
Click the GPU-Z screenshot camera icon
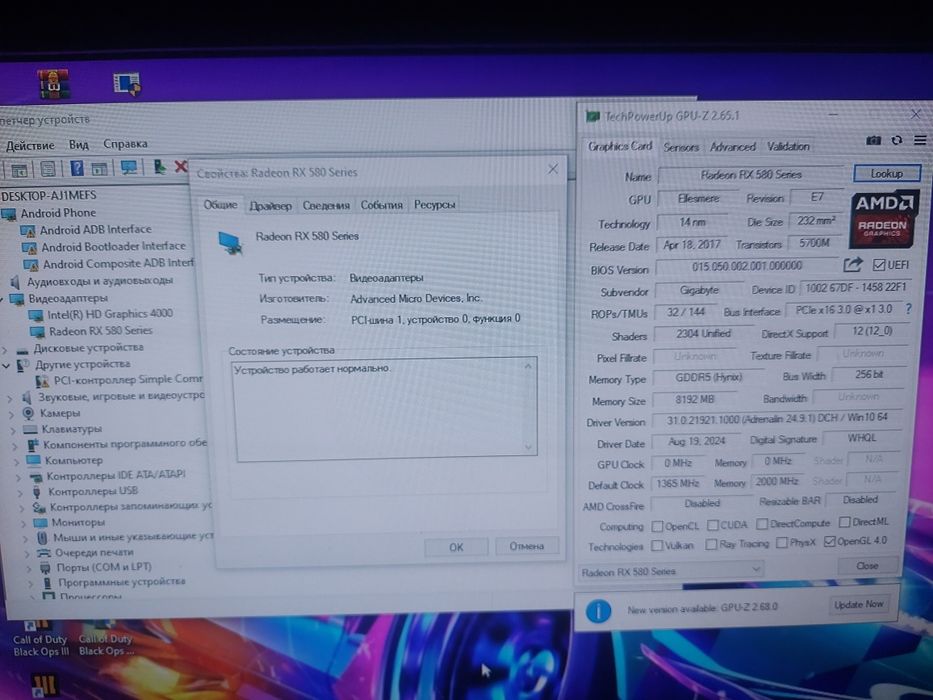(x=873, y=140)
